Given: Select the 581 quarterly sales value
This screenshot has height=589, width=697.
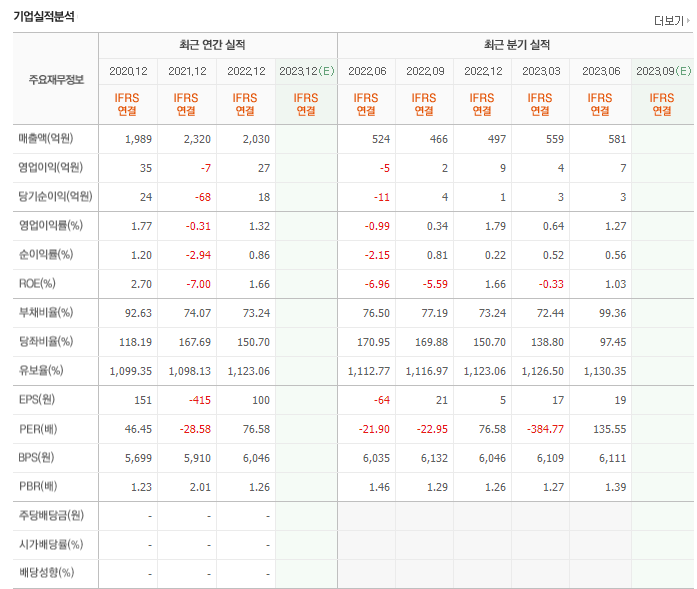Looking at the screenshot, I should [617, 139].
